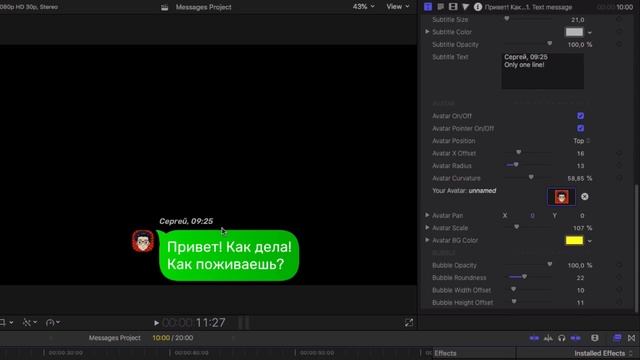Click the Avatar Curvature value 58,85 %

click(580, 178)
